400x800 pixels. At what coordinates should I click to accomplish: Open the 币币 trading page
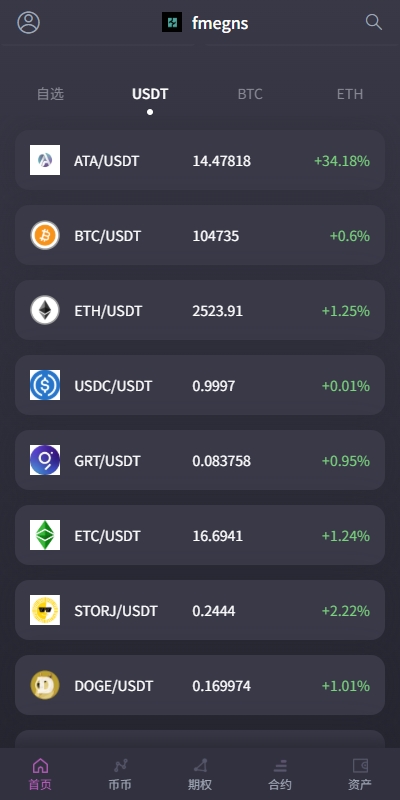(x=120, y=774)
